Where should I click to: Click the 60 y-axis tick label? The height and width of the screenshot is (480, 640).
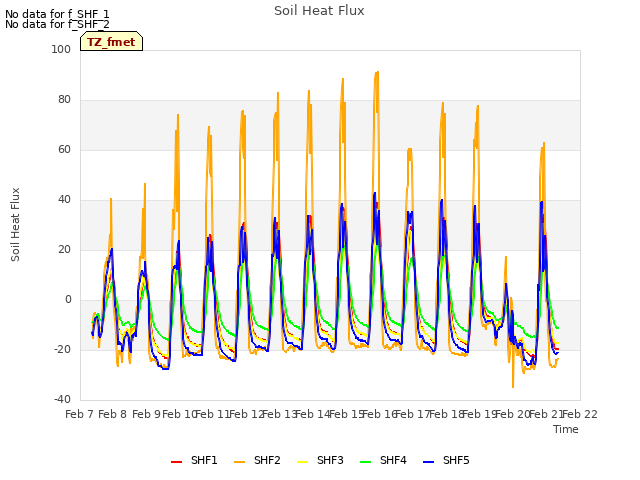64,149
